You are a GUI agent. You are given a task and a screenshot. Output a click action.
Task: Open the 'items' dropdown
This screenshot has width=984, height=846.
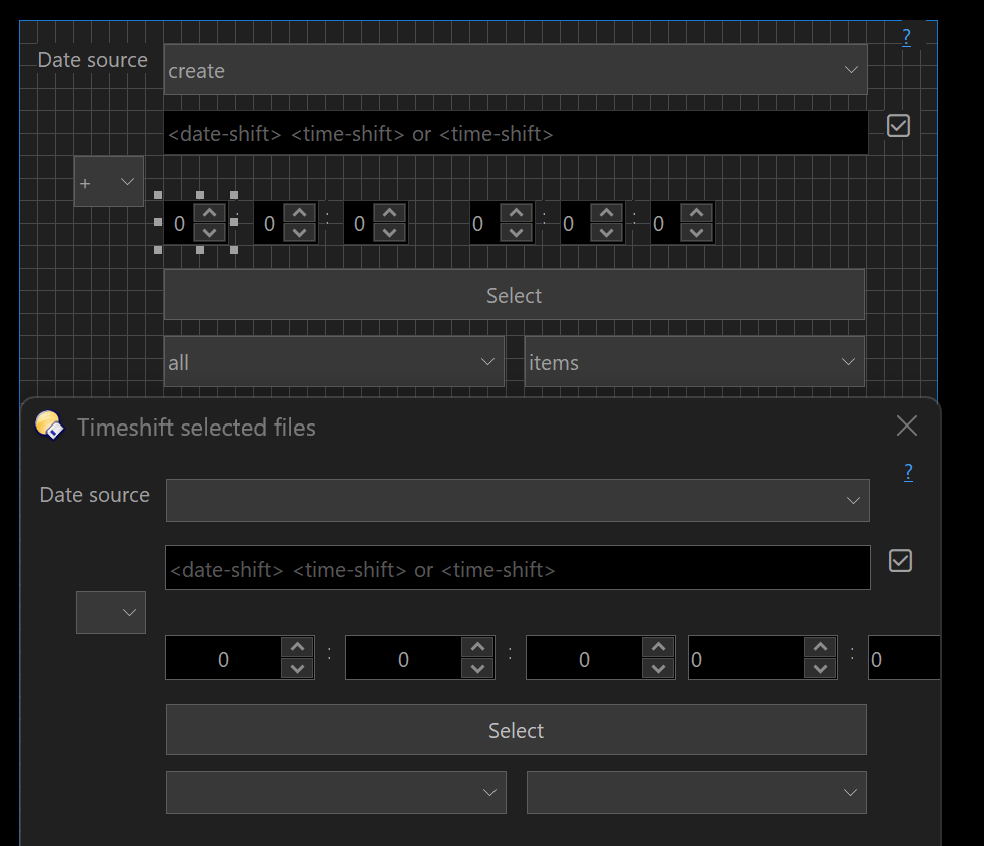coord(694,362)
